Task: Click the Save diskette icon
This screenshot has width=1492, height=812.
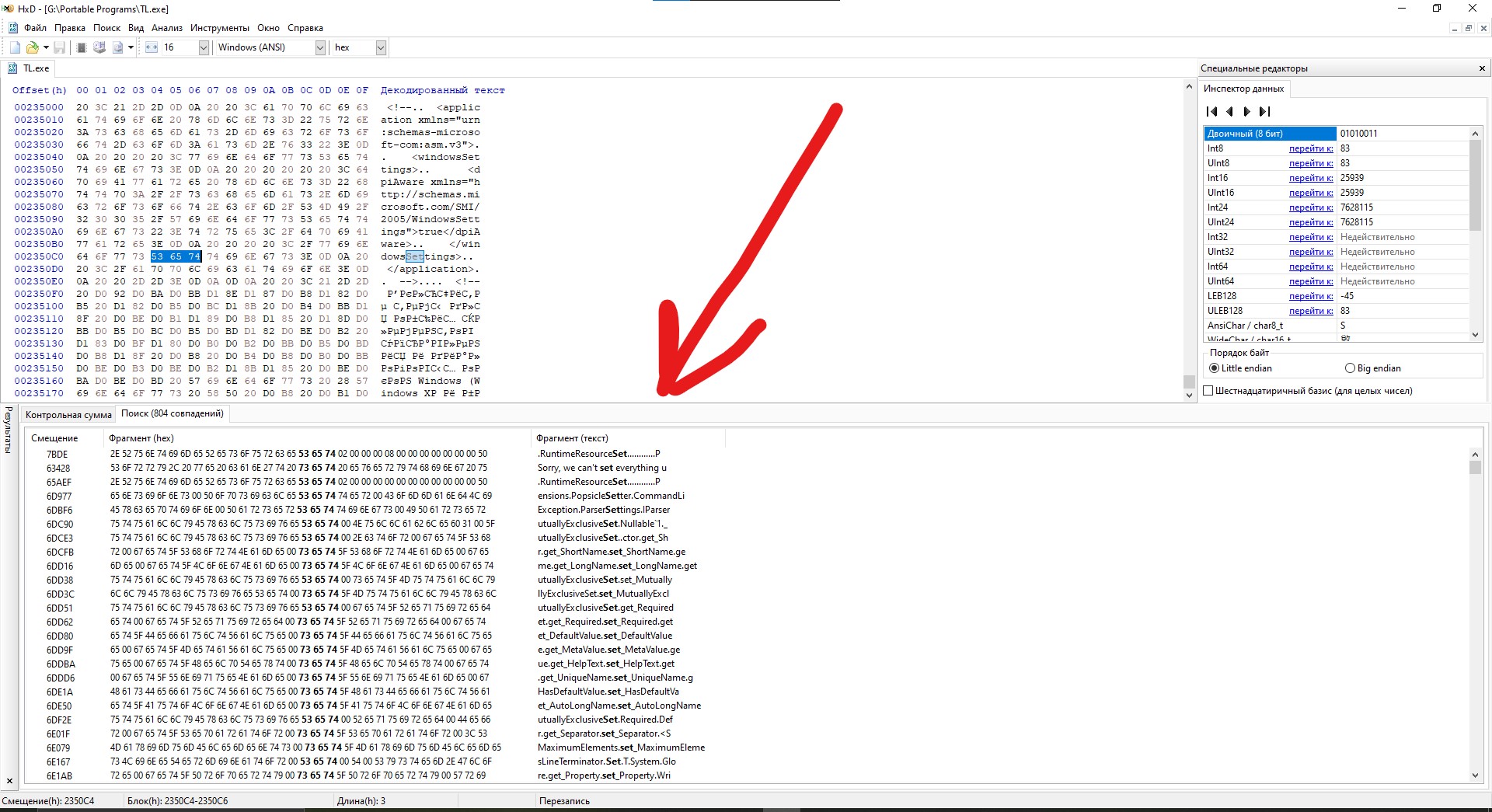Action: (59, 47)
